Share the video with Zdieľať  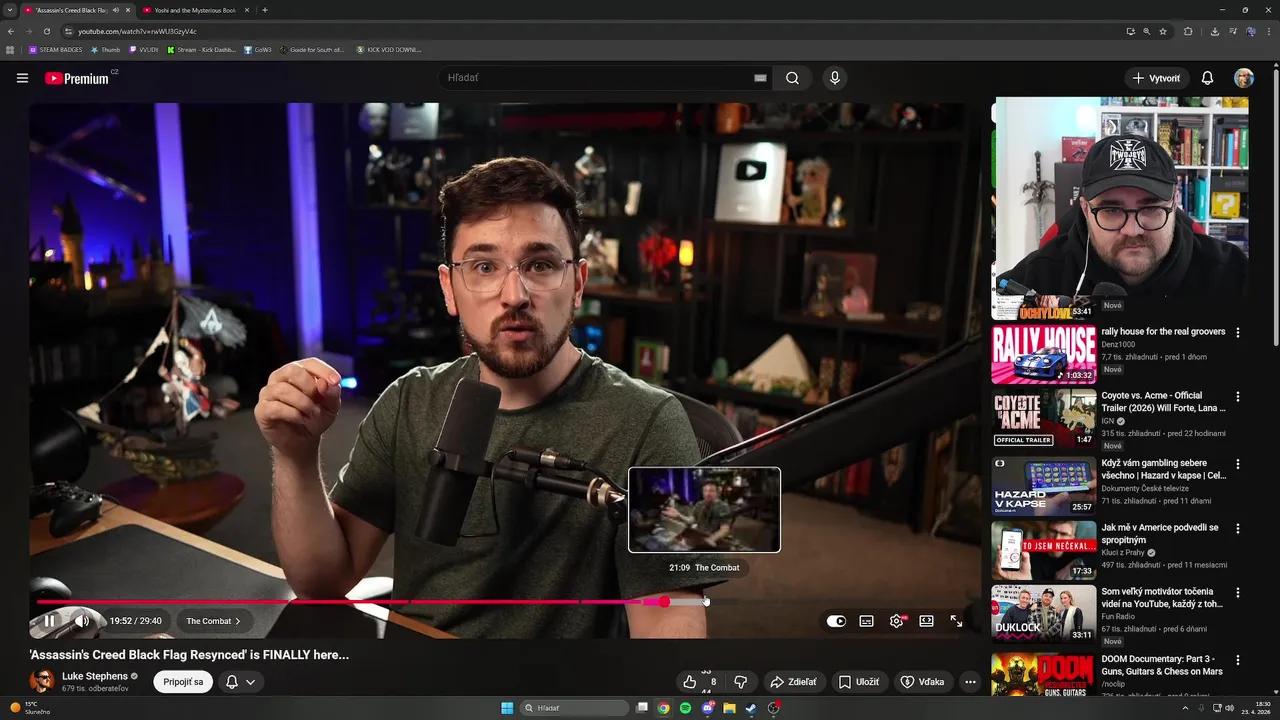793,682
